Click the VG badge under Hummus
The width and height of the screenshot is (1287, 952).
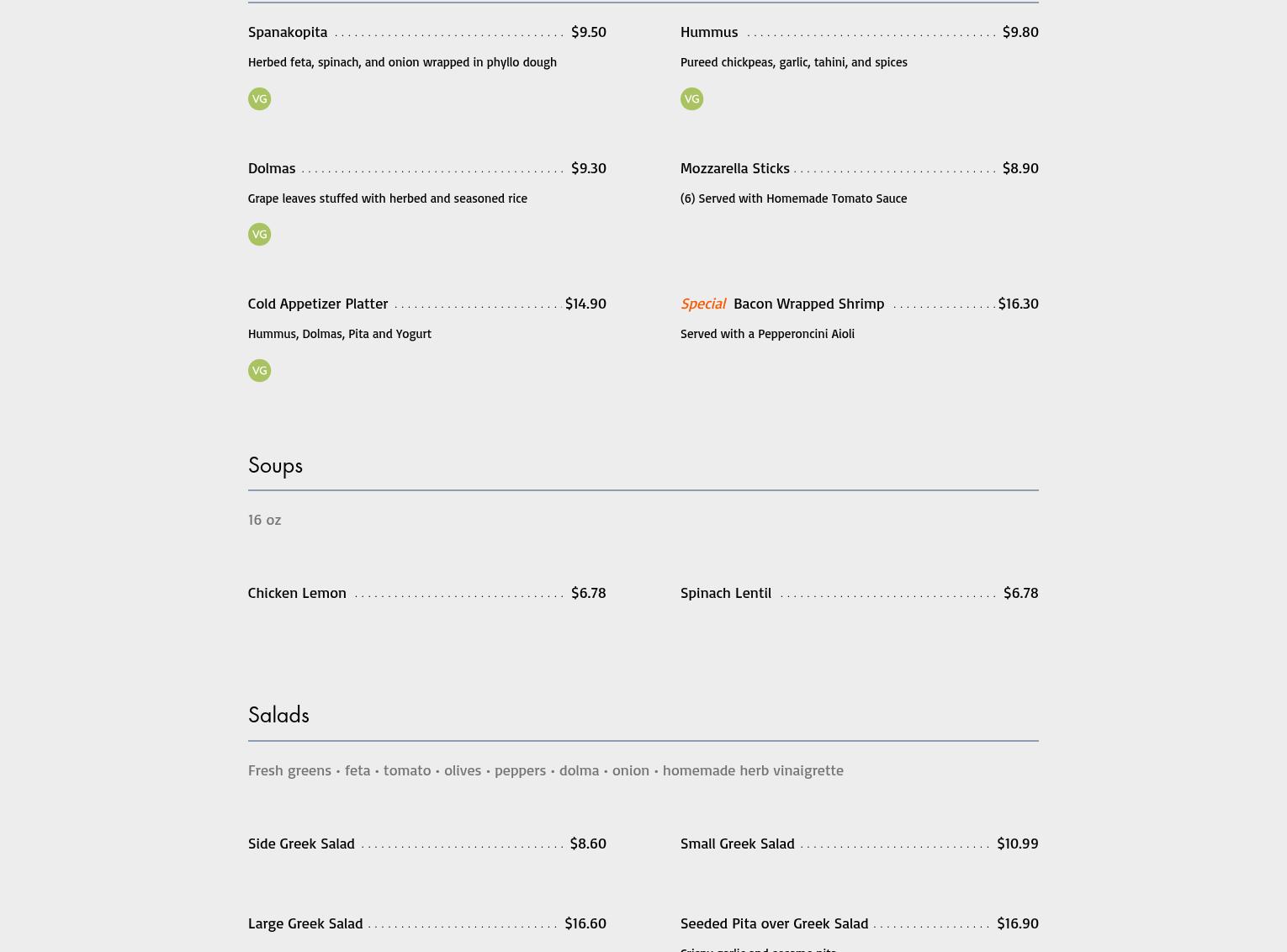(x=691, y=99)
